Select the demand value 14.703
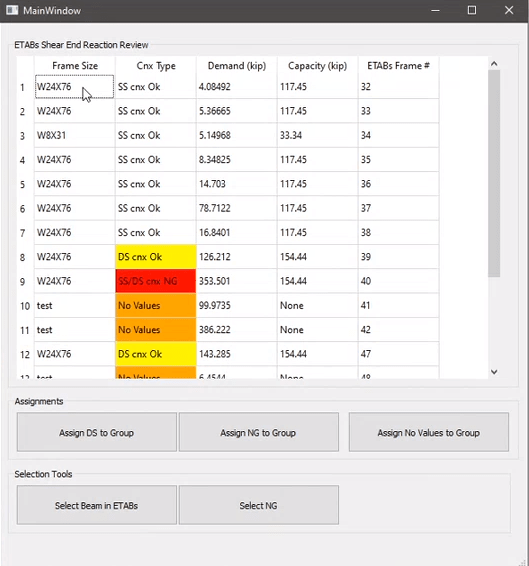 (x=237, y=184)
